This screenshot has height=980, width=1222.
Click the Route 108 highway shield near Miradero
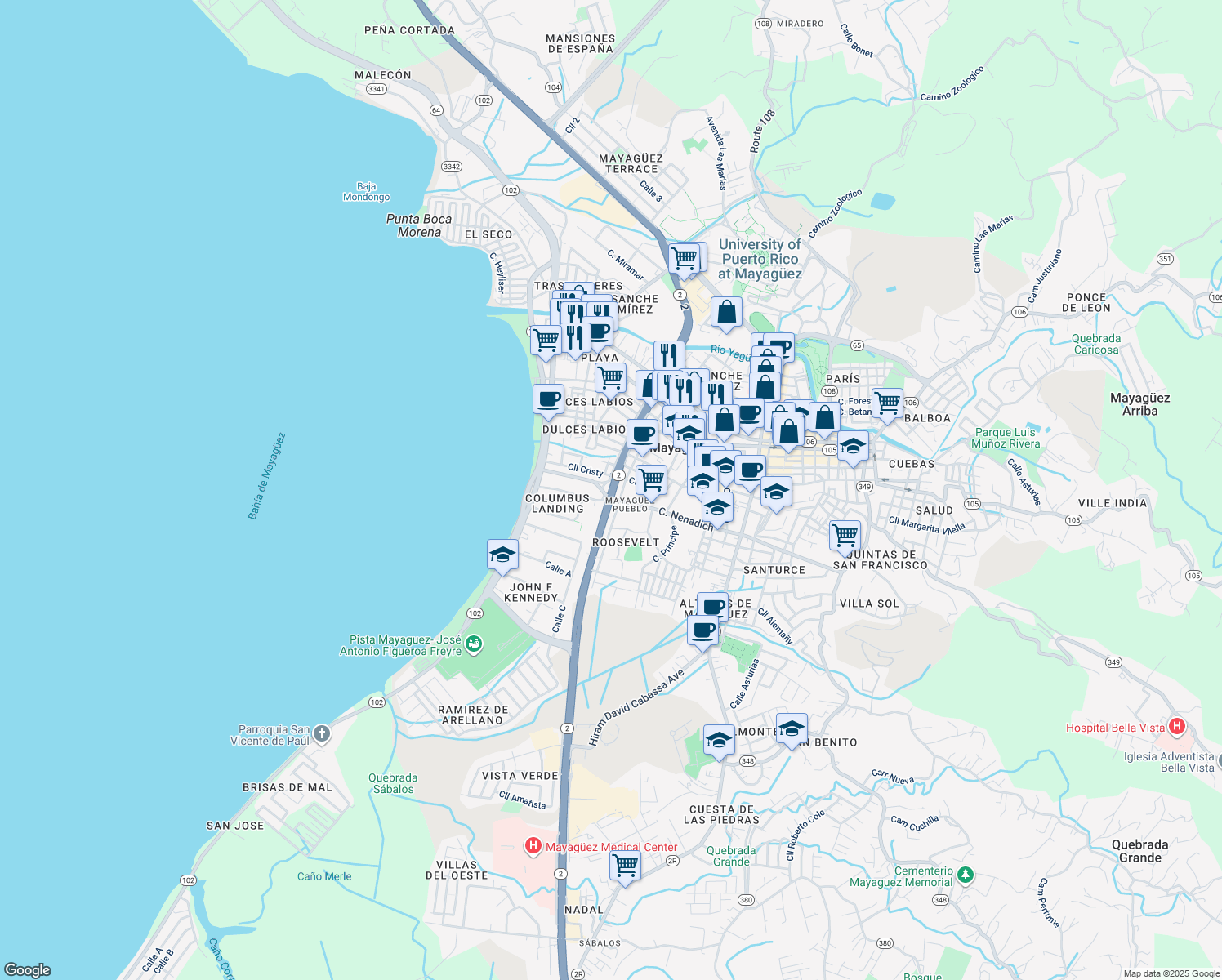[x=764, y=24]
